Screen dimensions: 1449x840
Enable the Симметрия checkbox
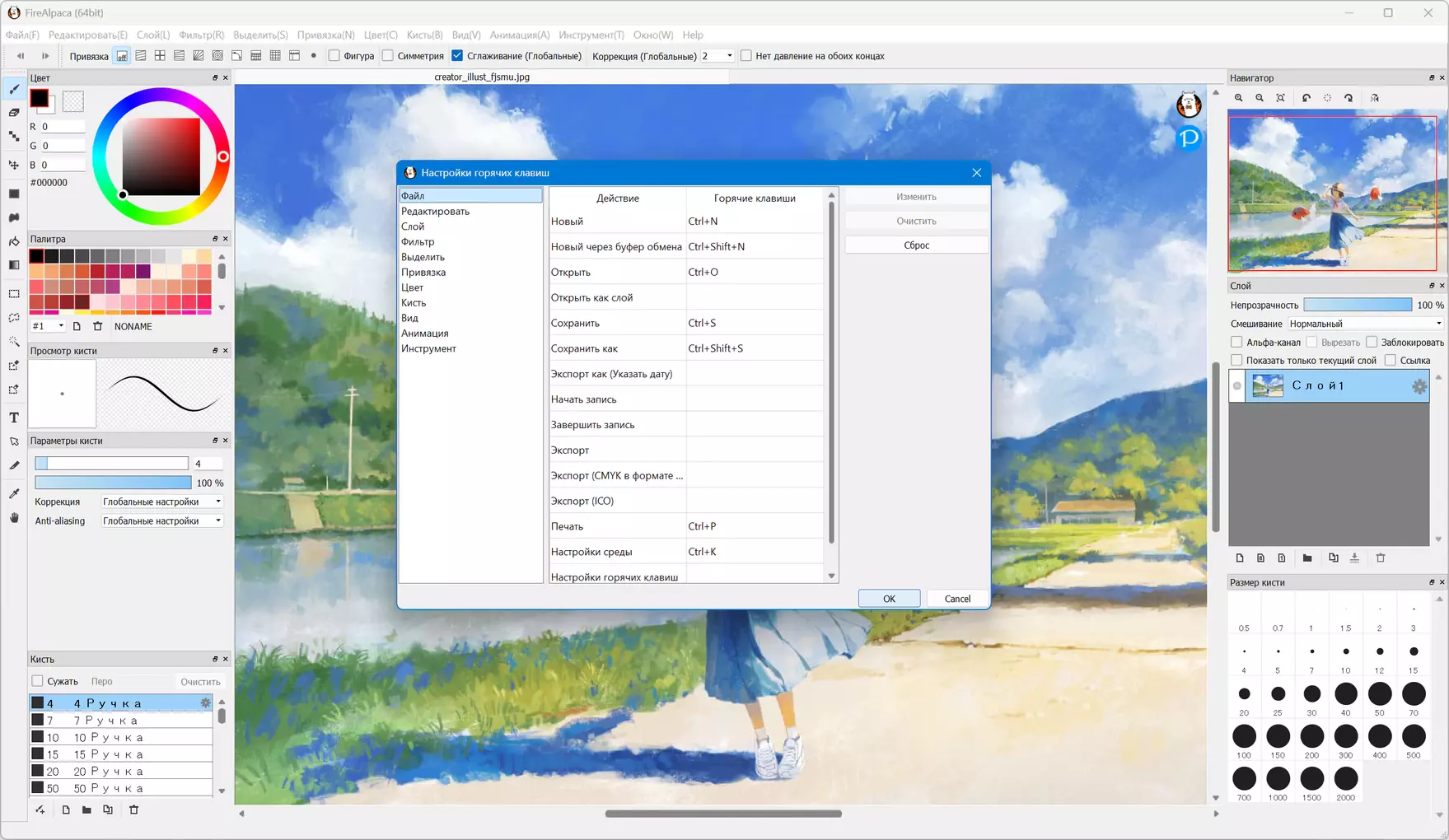pyautogui.click(x=388, y=56)
